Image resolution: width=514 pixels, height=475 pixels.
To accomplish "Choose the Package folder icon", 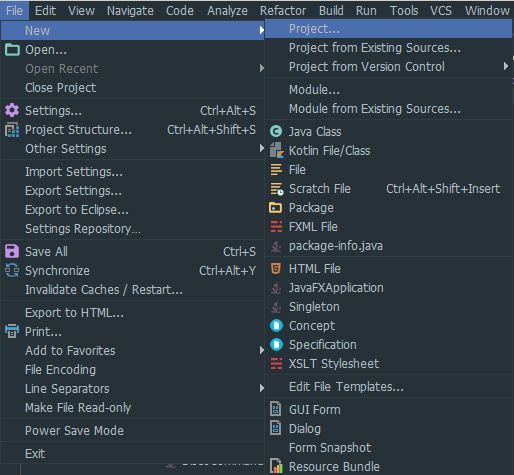I will [276, 208].
